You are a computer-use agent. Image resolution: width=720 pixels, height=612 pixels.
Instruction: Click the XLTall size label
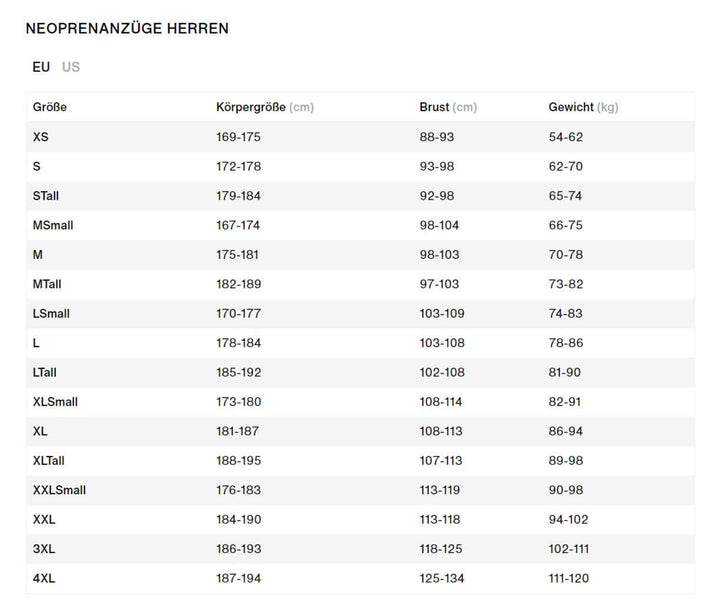(49, 461)
